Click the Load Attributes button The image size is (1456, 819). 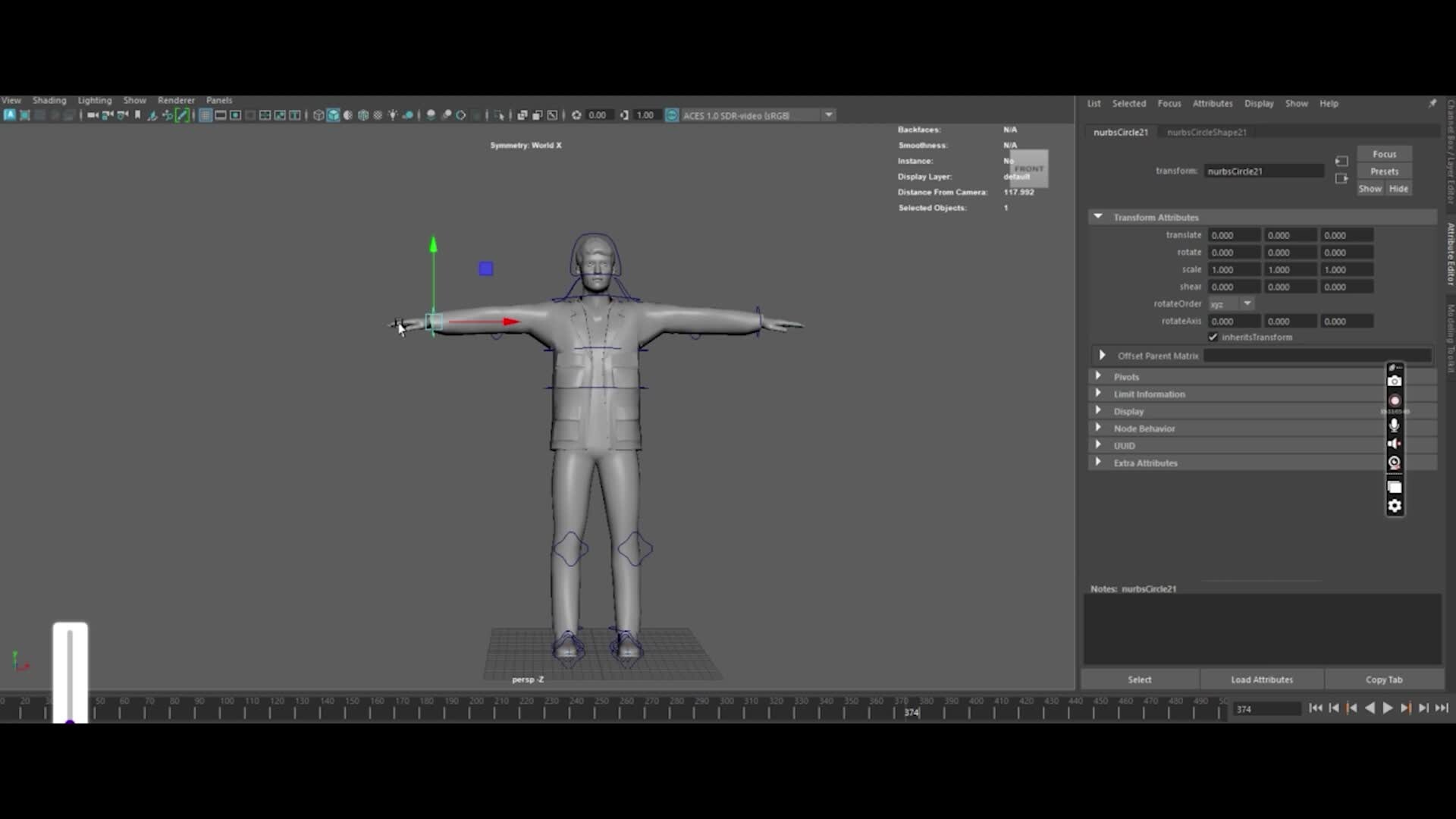[x=1261, y=679]
